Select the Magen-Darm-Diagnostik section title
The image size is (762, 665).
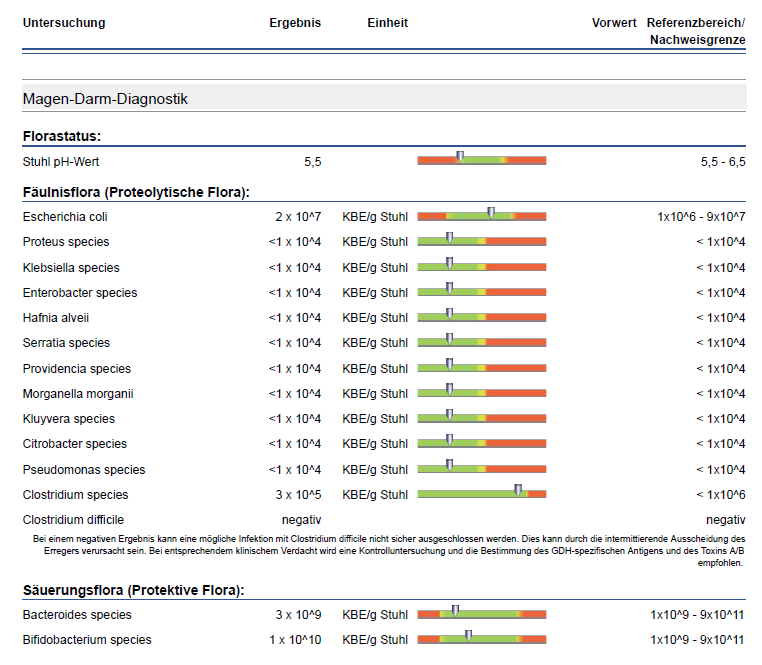[x=105, y=99]
